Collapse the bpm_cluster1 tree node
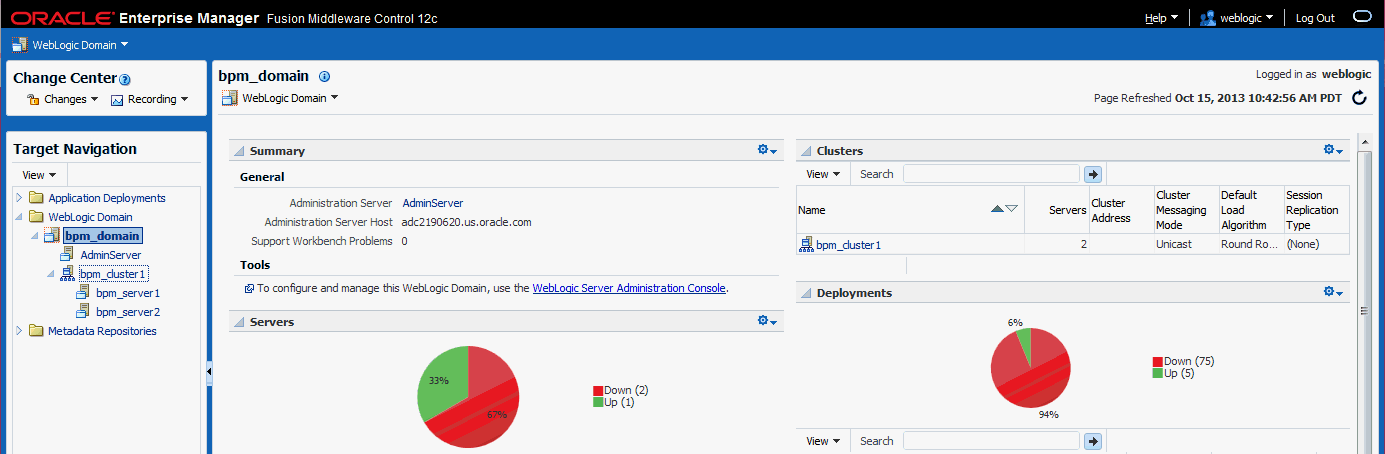 point(50,274)
